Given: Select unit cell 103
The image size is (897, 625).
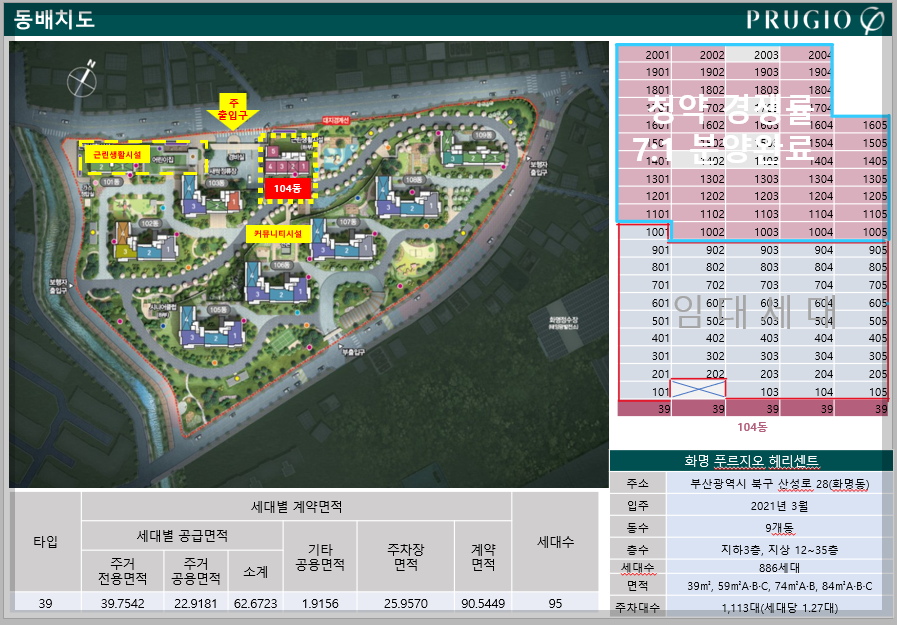Looking at the screenshot, I should click(752, 392).
